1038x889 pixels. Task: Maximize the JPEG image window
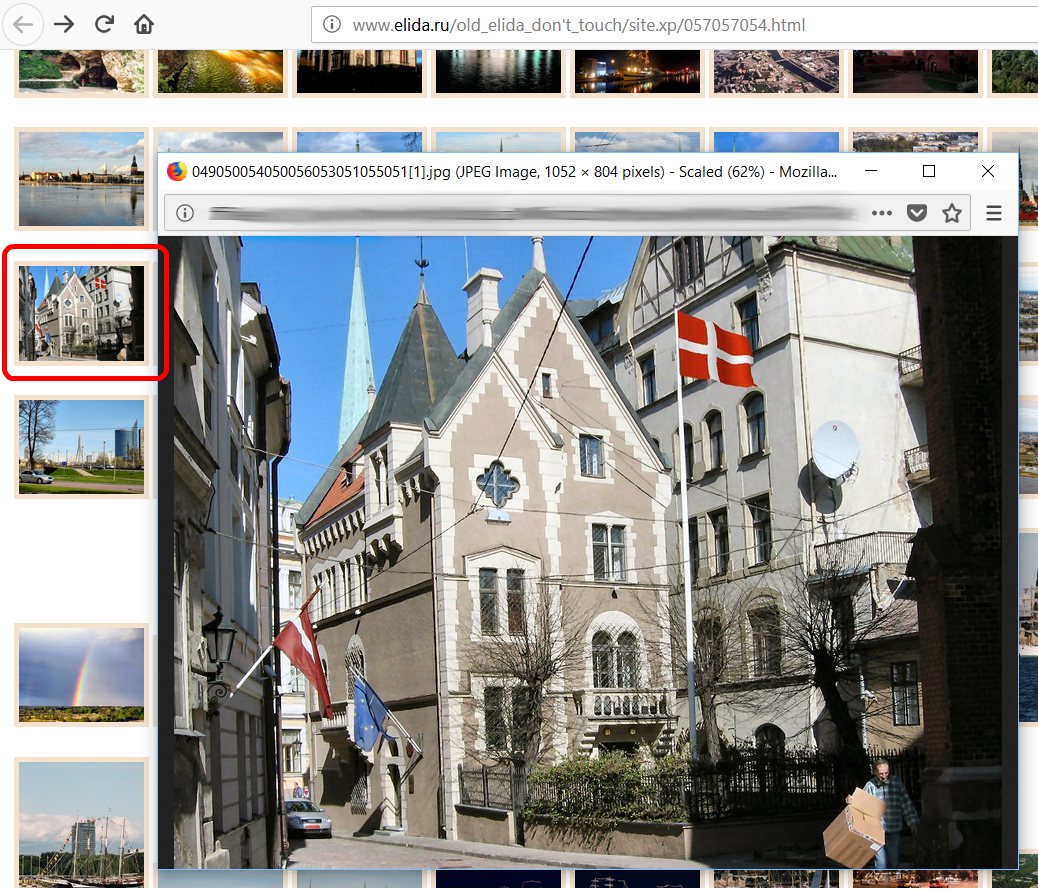pyautogui.click(x=929, y=171)
